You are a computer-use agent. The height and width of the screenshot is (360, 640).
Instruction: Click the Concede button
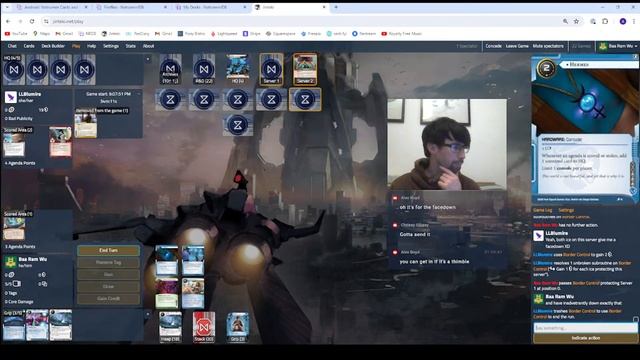[x=493, y=46]
